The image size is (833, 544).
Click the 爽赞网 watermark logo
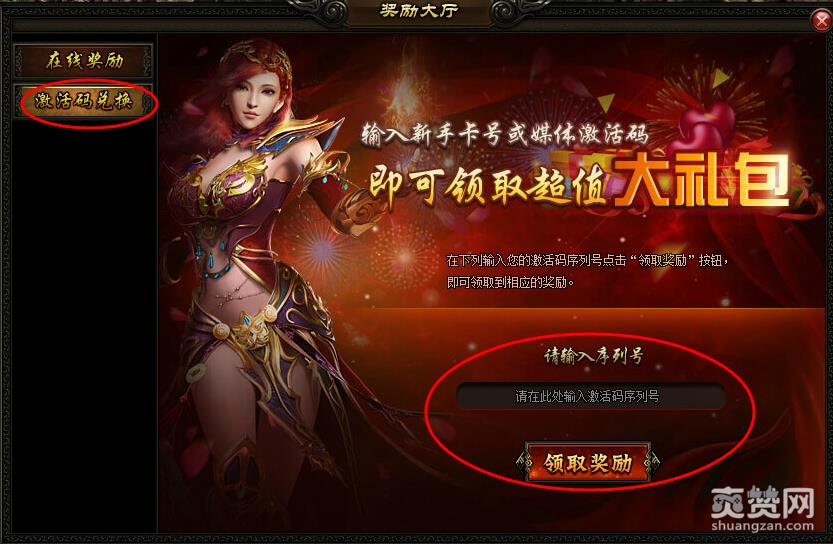coord(763,502)
